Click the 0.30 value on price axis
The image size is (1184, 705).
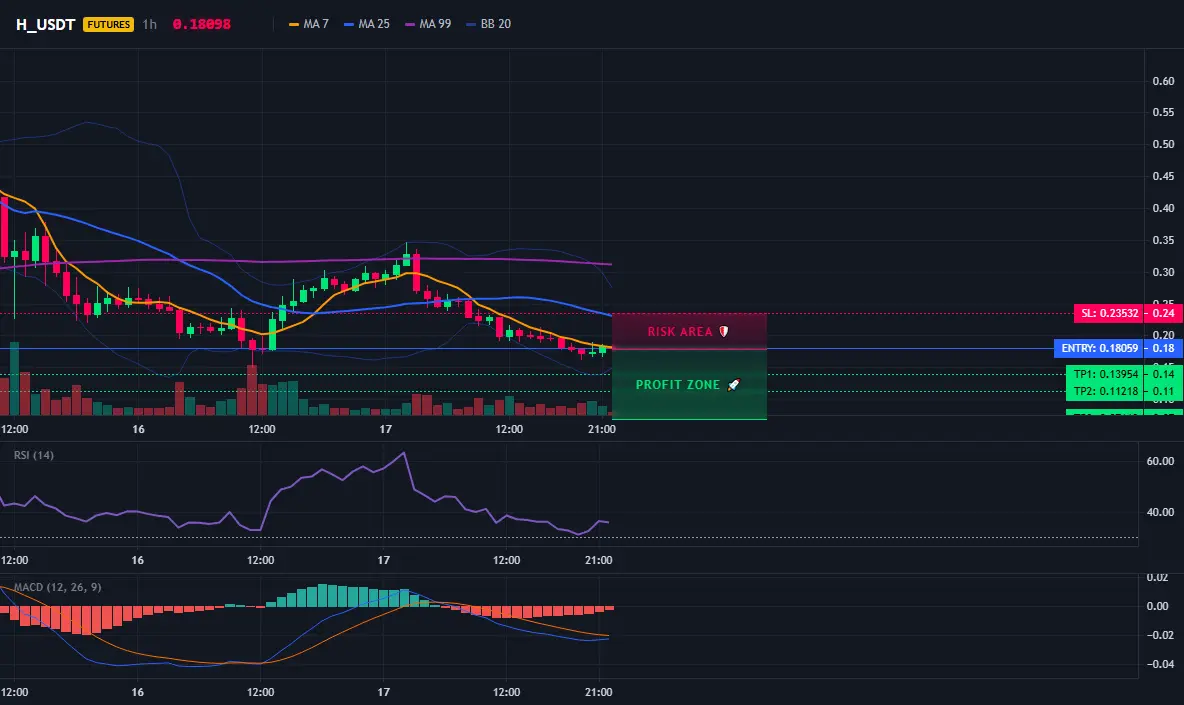(x=1163, y=272)
